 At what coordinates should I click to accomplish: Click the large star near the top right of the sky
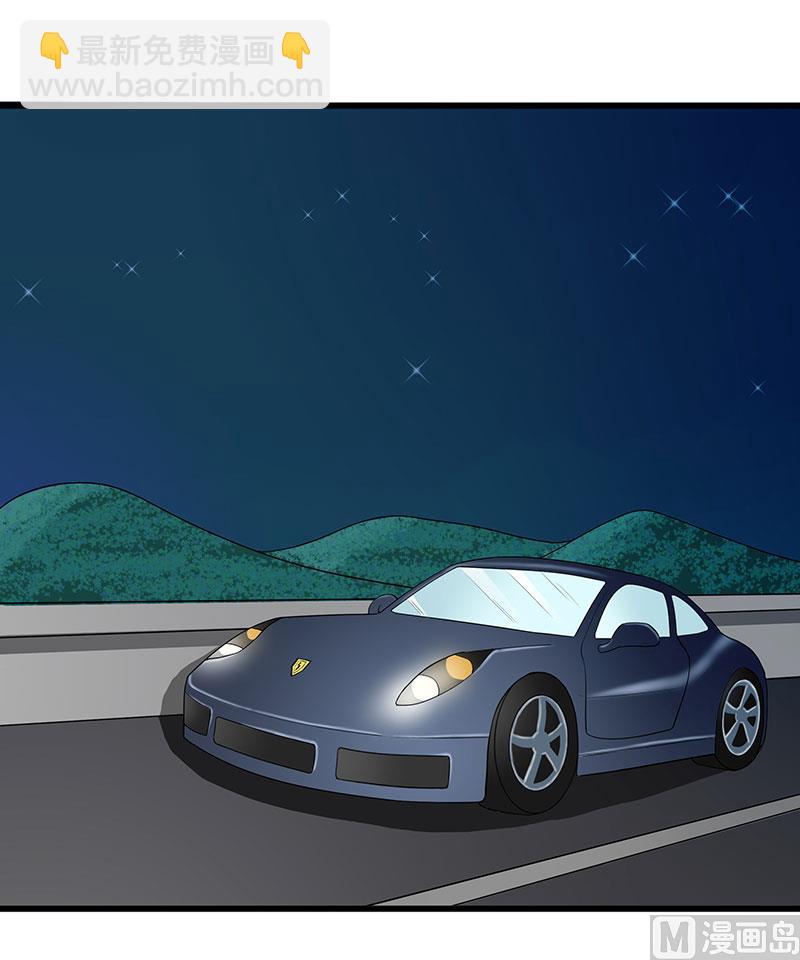click(675, 203)
